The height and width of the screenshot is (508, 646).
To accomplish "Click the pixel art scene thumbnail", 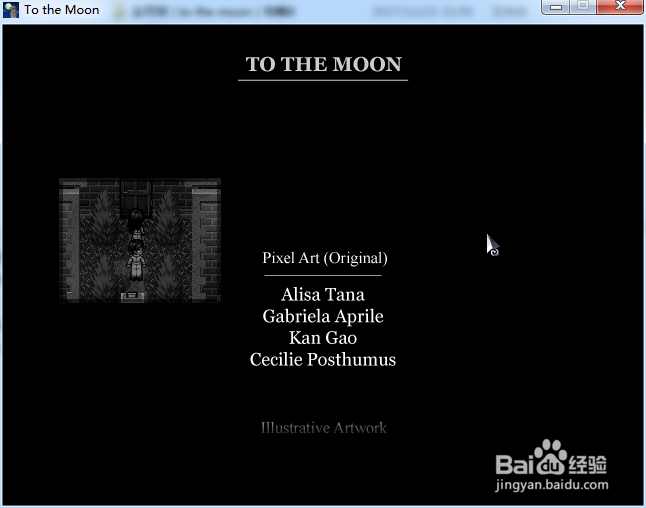I will [140, 241].
